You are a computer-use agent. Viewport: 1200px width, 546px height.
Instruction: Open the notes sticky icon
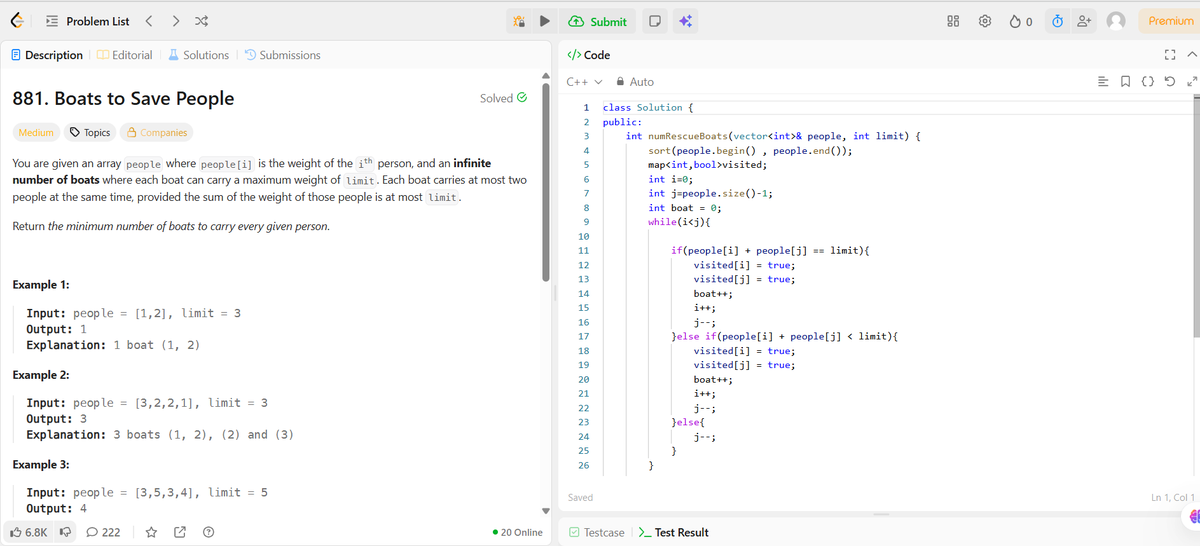coord(653,21)
